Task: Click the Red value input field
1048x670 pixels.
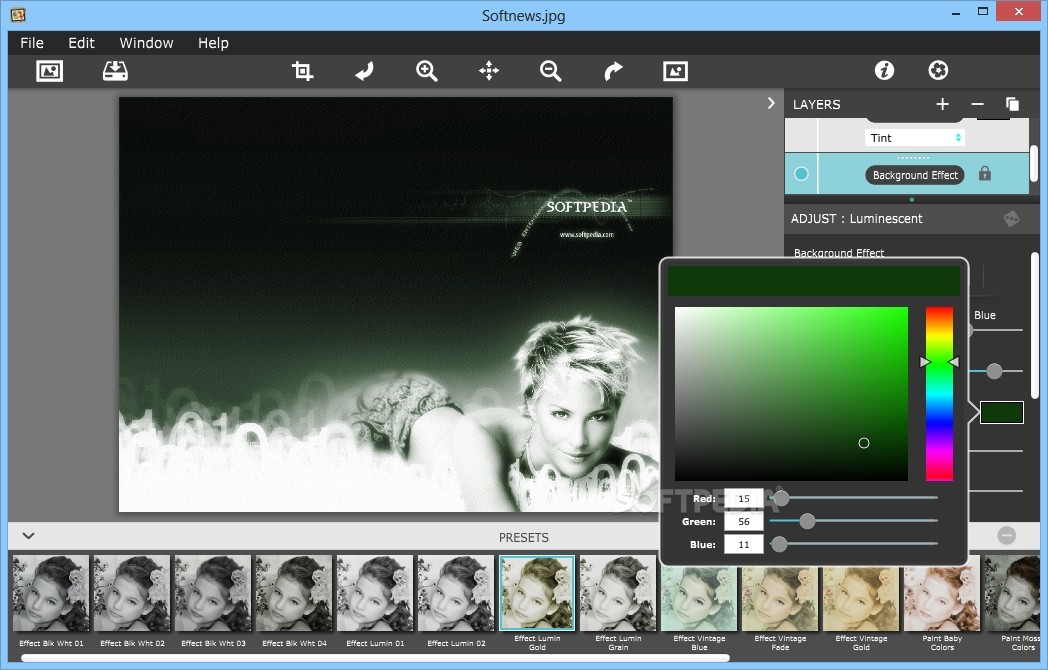Action: coord(743,498)
